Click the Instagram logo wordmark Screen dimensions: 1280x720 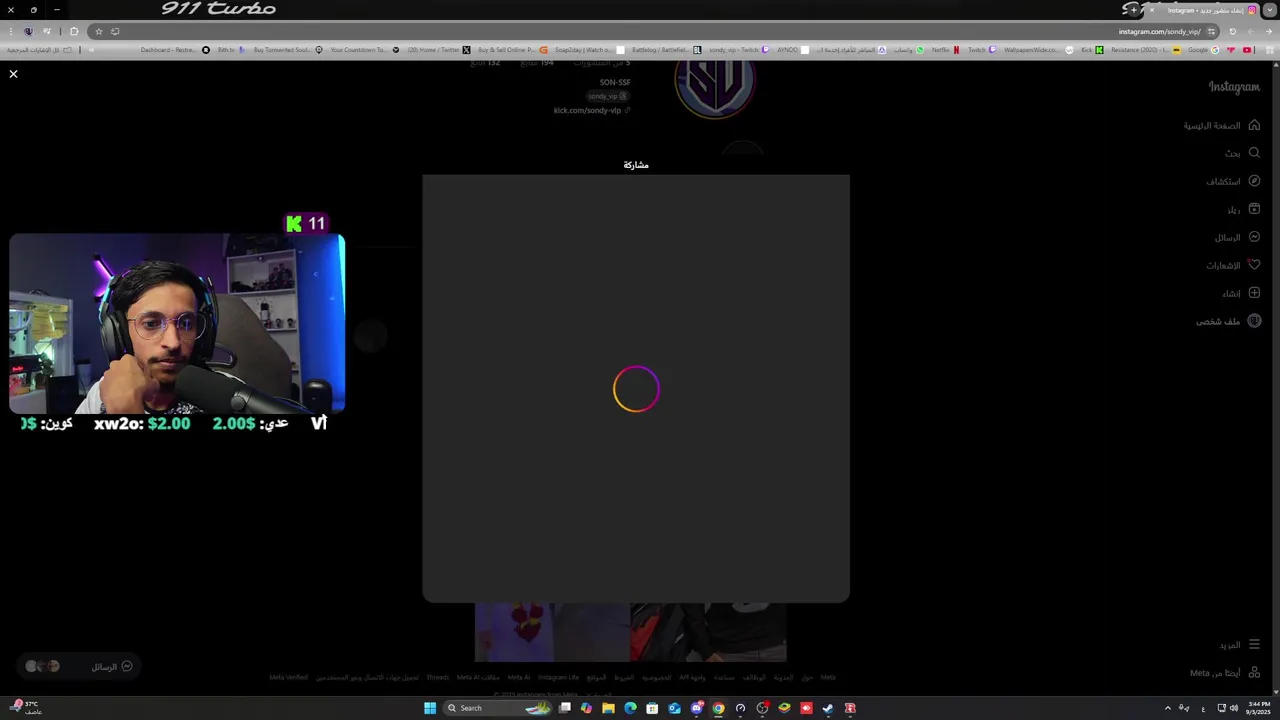click(1234, 87)
